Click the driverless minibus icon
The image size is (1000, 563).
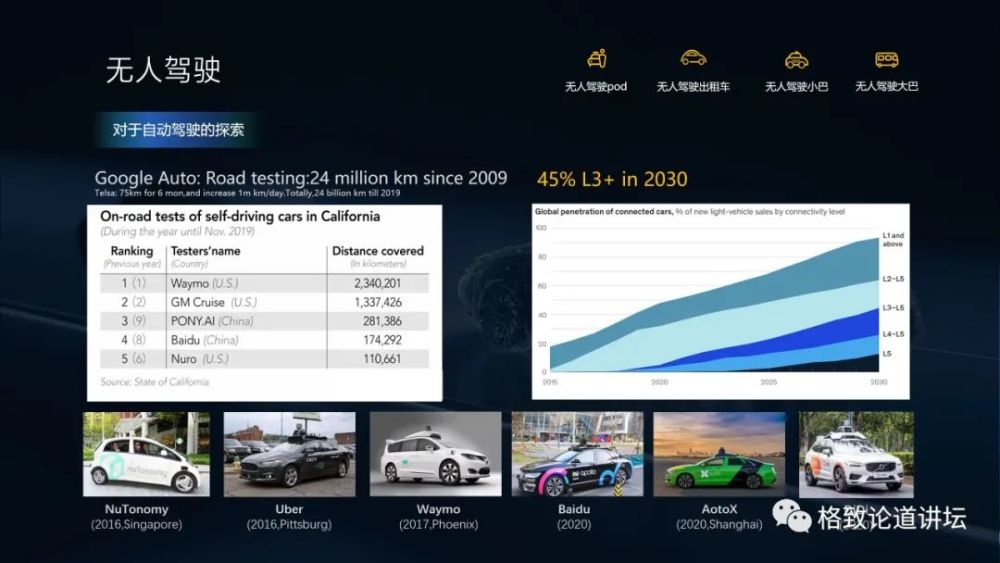(797, 60)
